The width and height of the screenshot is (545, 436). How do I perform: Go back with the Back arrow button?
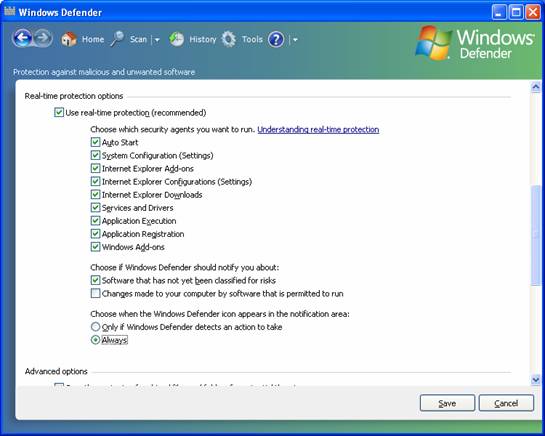coord(23,38)
